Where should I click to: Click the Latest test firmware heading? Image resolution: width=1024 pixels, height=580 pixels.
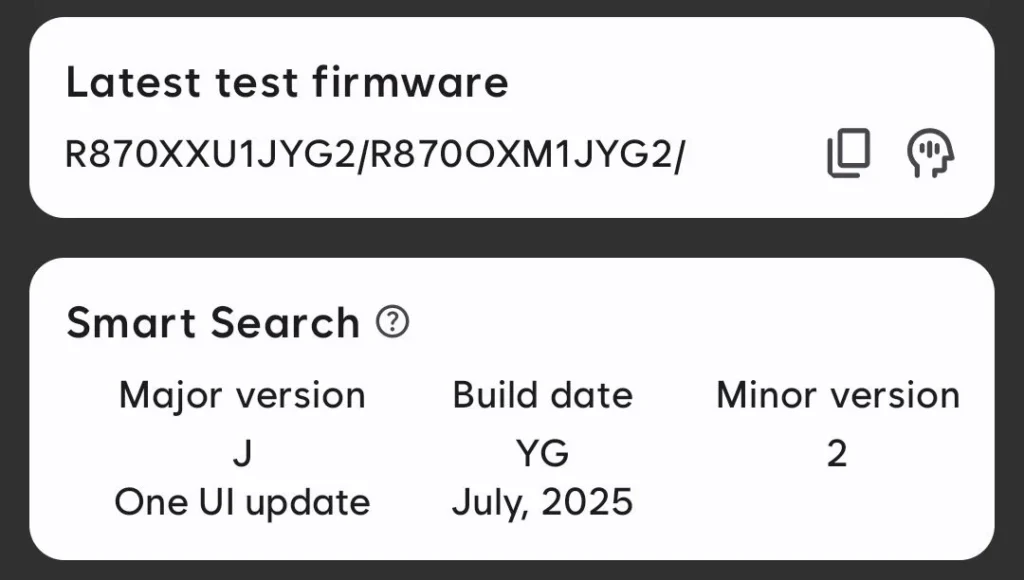(287, 82)
